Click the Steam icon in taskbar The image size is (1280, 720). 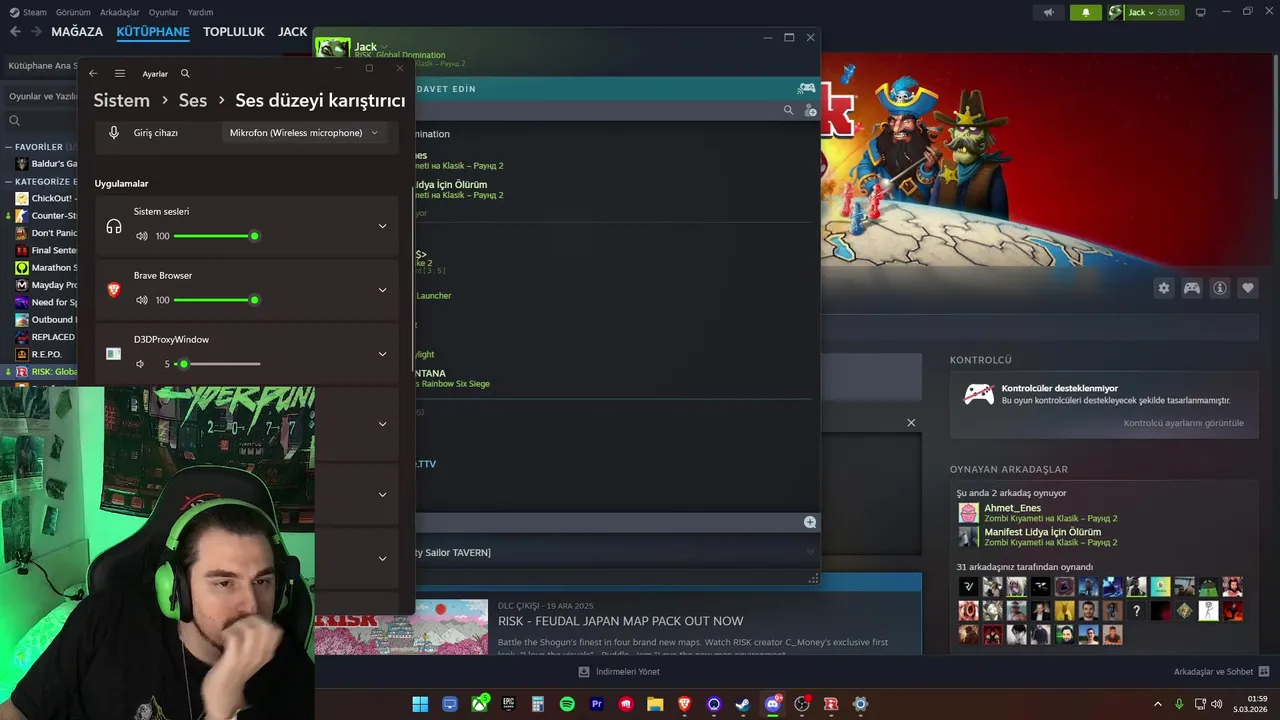pyautogui.click(x=743, y=704)
